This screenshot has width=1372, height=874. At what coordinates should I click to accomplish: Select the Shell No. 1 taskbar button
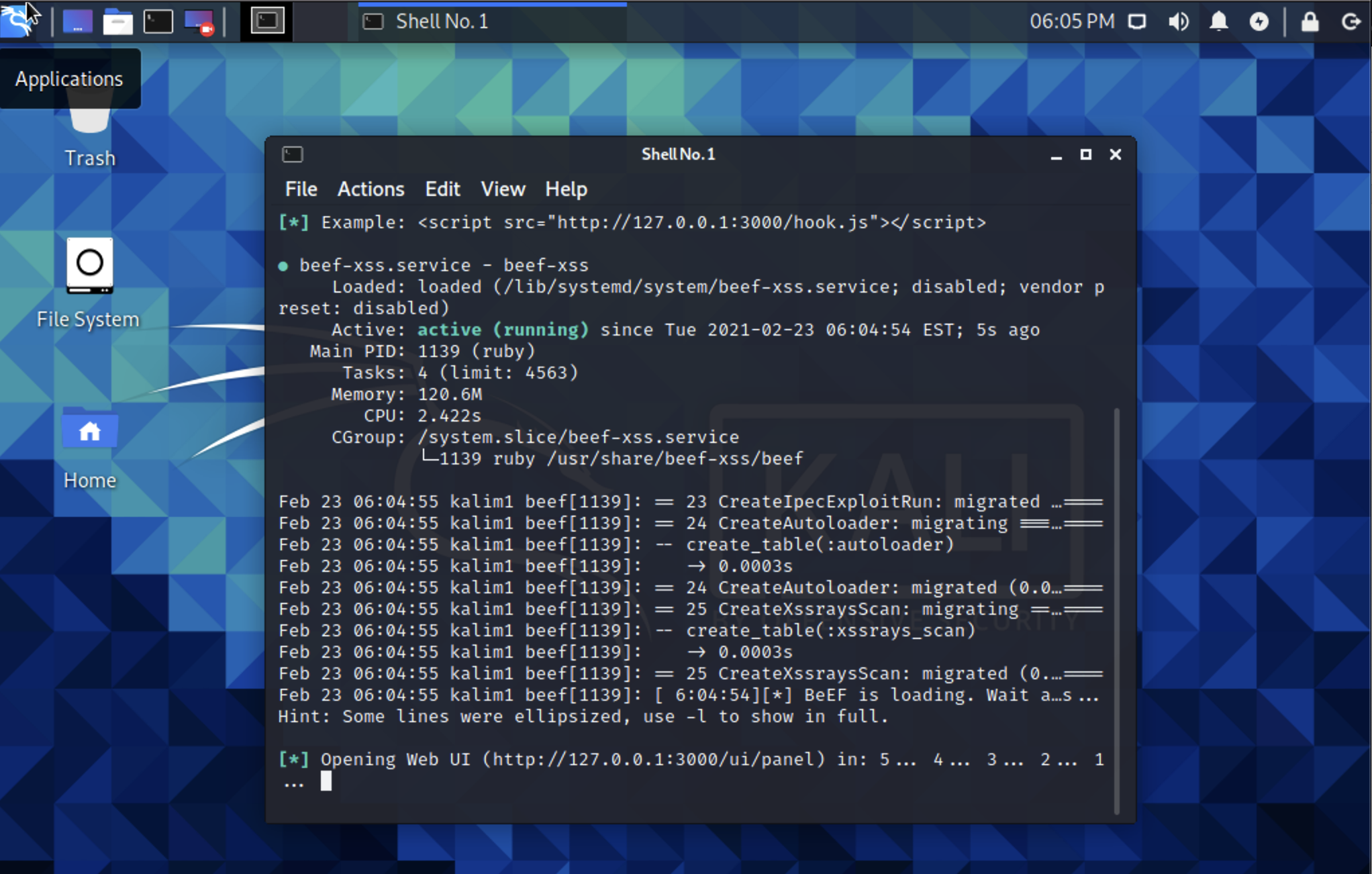tap(492, 22)
